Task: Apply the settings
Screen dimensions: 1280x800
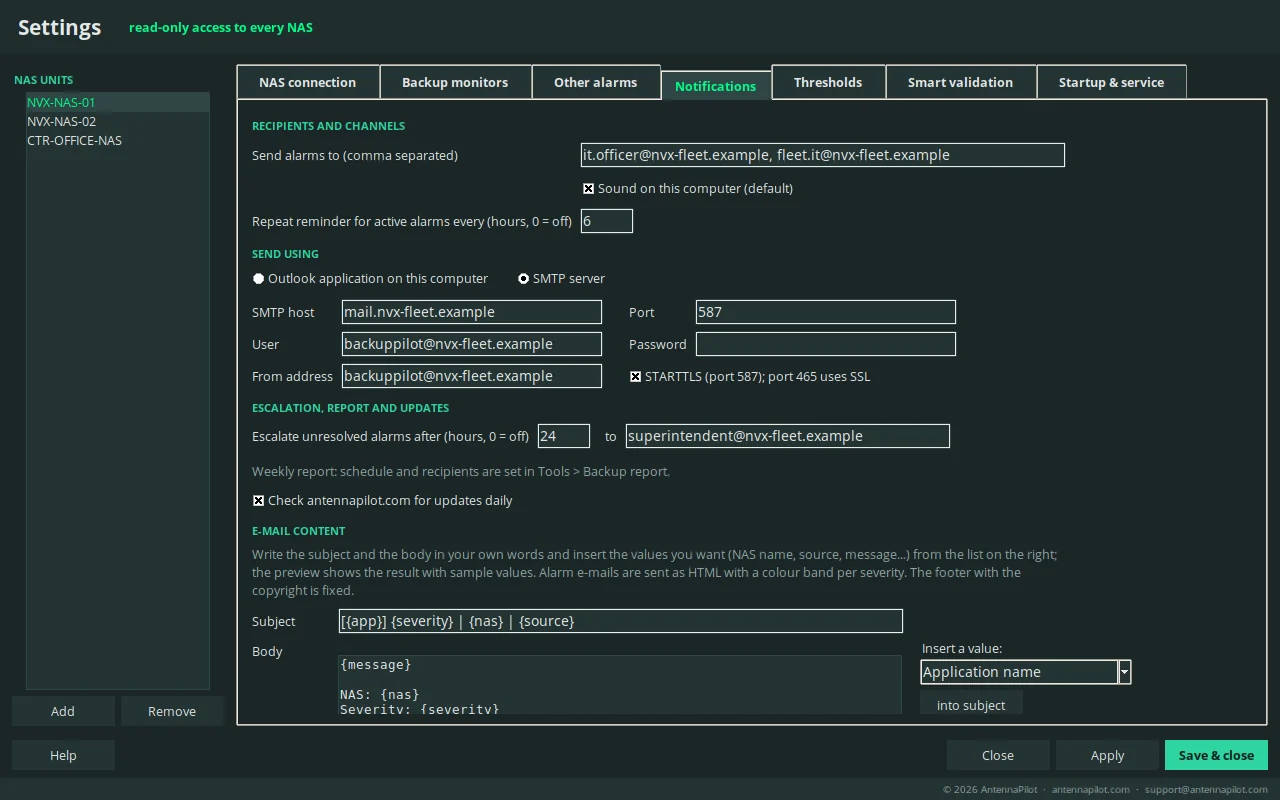Action: (x=1107, y=755)
